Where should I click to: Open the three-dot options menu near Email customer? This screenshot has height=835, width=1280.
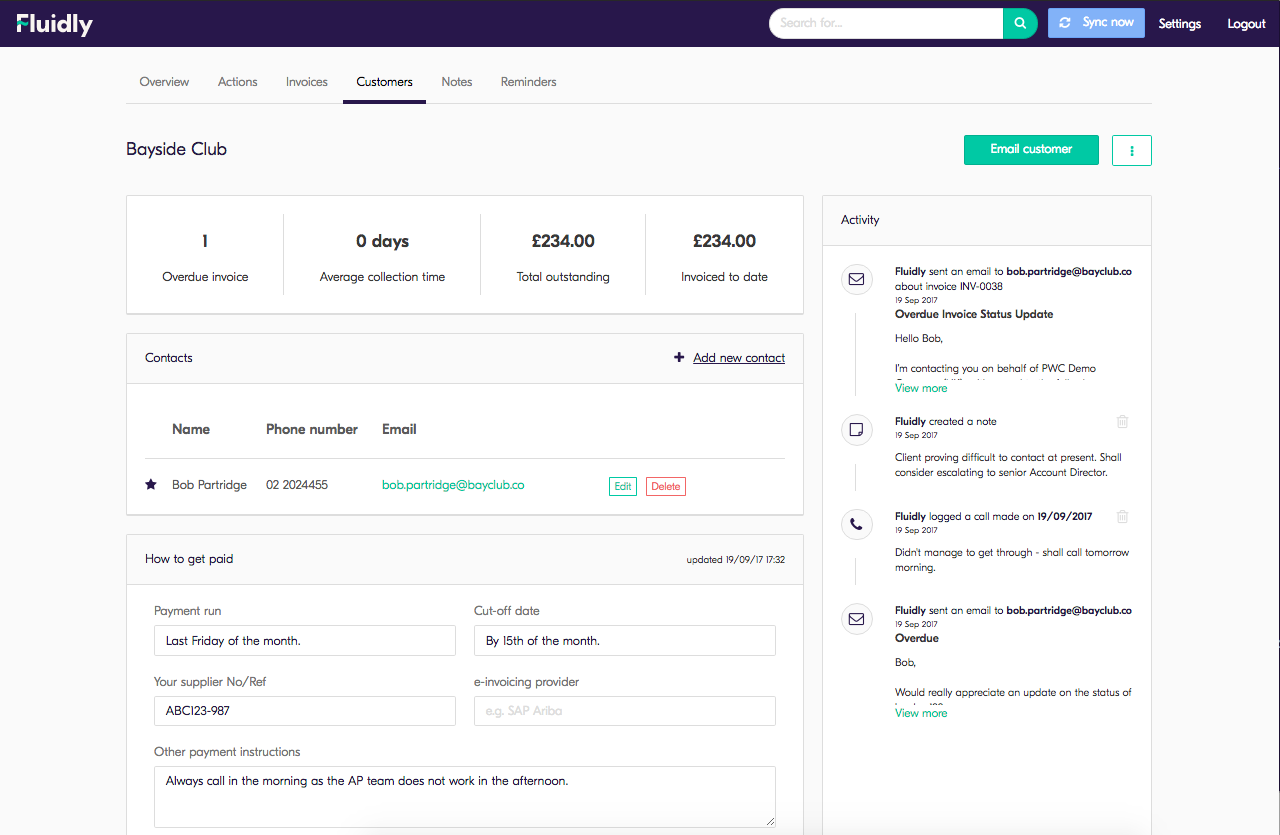click(x=1131, y=150)
